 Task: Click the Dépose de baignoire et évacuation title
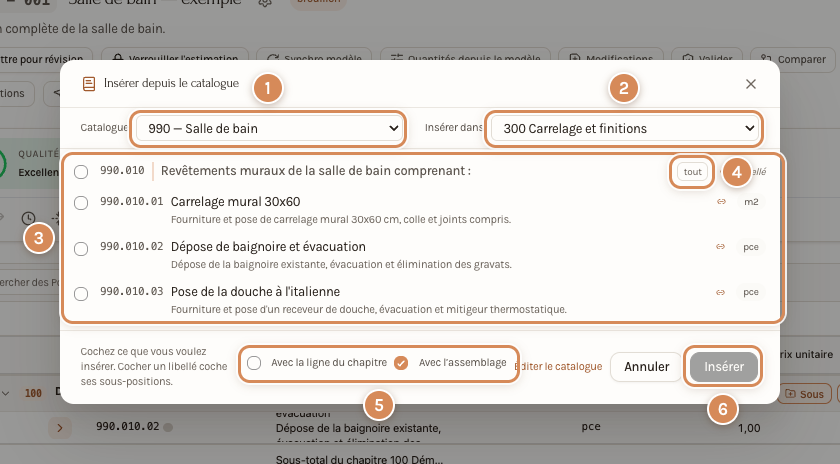pyautogui.click(x=268, y=247)
